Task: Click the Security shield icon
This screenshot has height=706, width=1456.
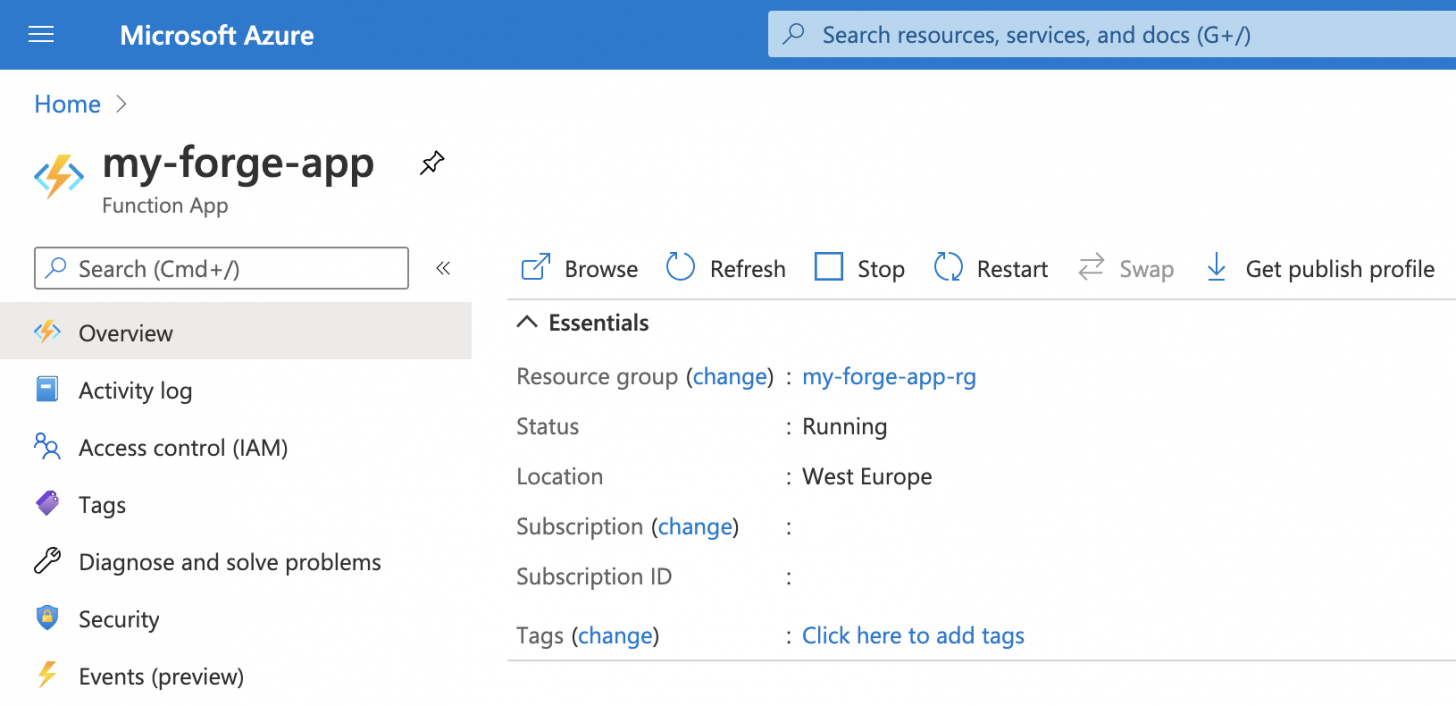Action: click(x=47, y=618)
